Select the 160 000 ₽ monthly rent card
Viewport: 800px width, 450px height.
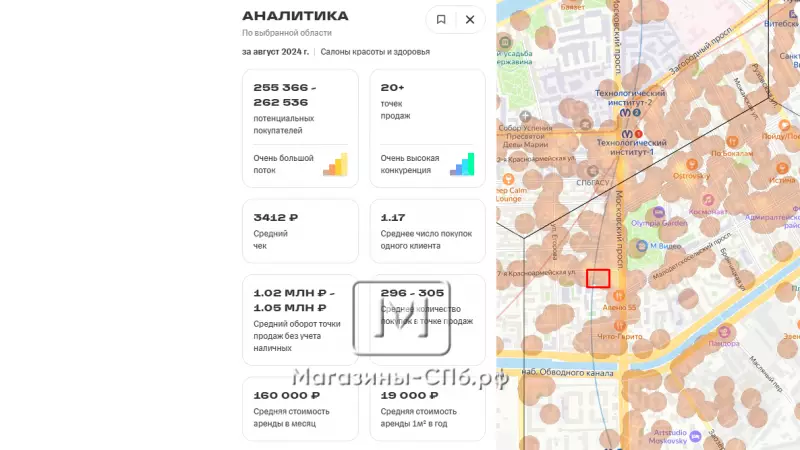click(300, 409)
